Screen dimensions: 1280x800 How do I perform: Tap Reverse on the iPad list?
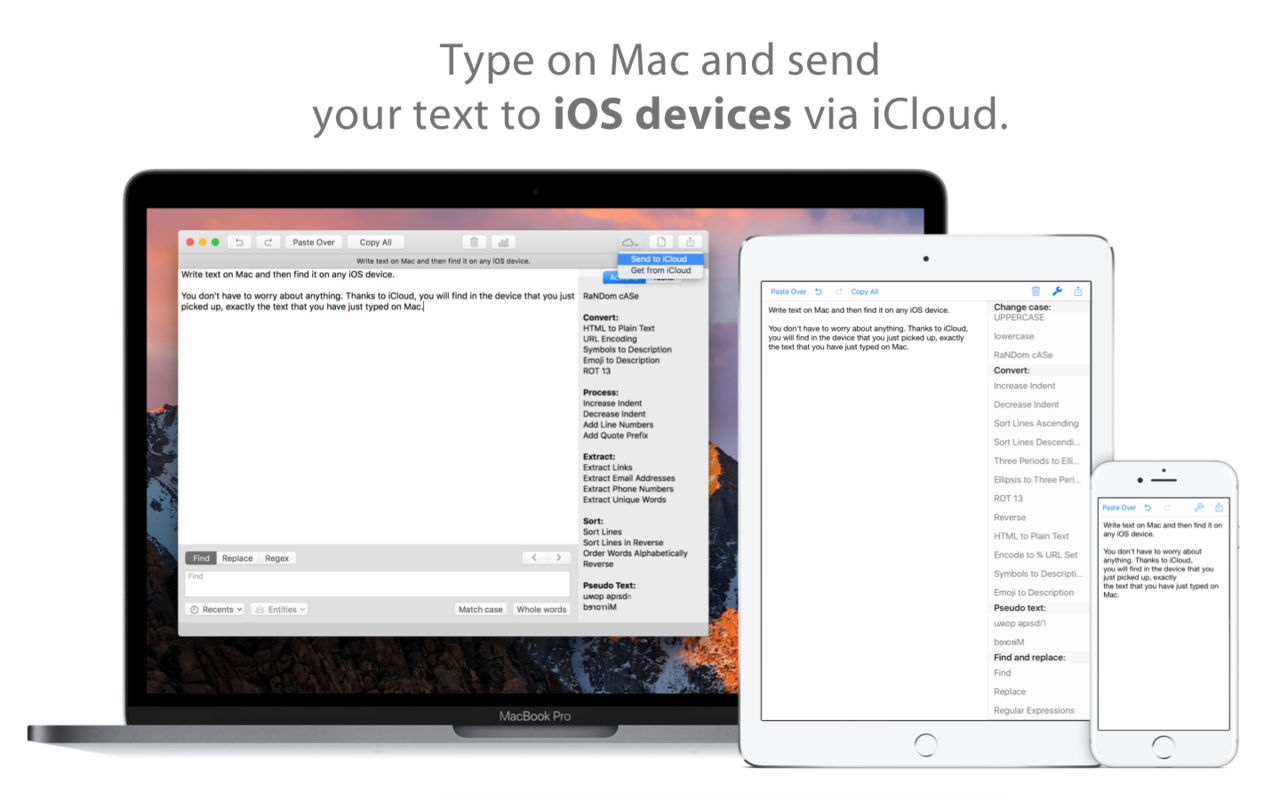coord(1010,517)
